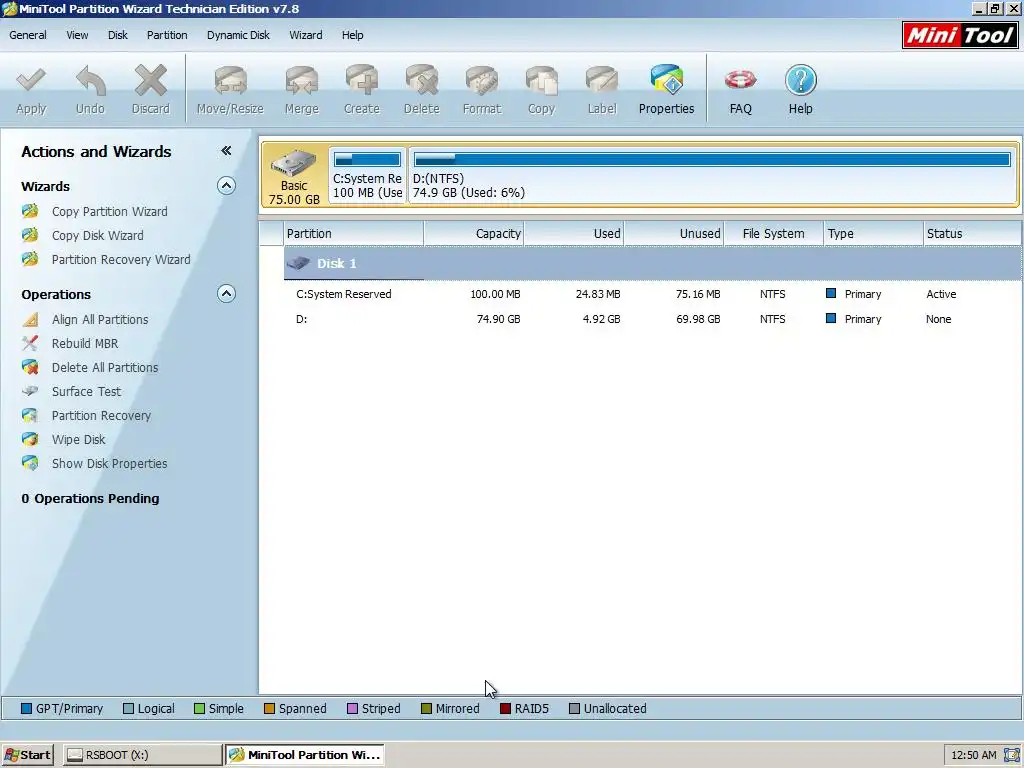
Task: Sort by the Unused column header
Action: click(673, 234)
